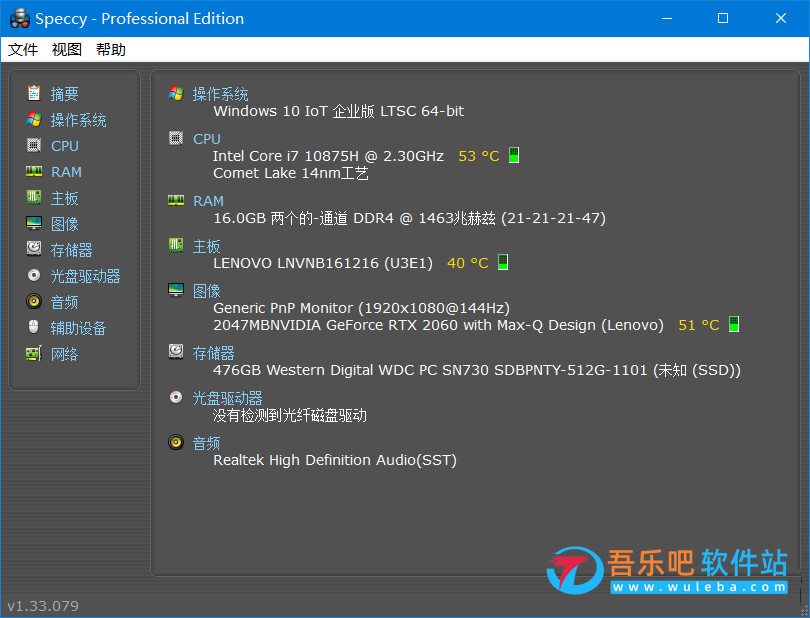The width and height of the screenshot is (810, 618).
Task: Click the monitor icon in main panel
Action: (x=176, y=290)
